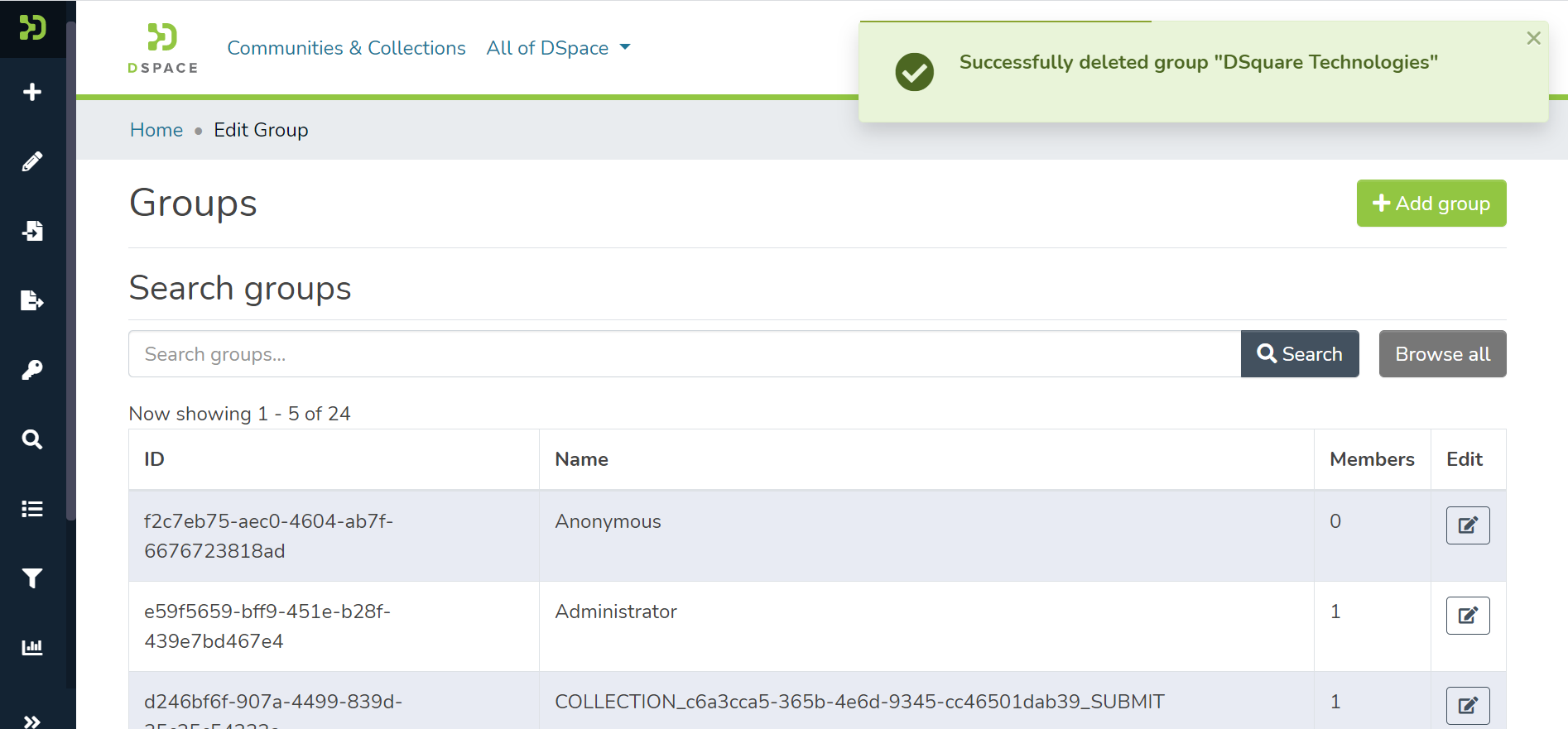Open the pencil Edit sidebar icon
This screenshot has width=1568, height=729.
32,161
